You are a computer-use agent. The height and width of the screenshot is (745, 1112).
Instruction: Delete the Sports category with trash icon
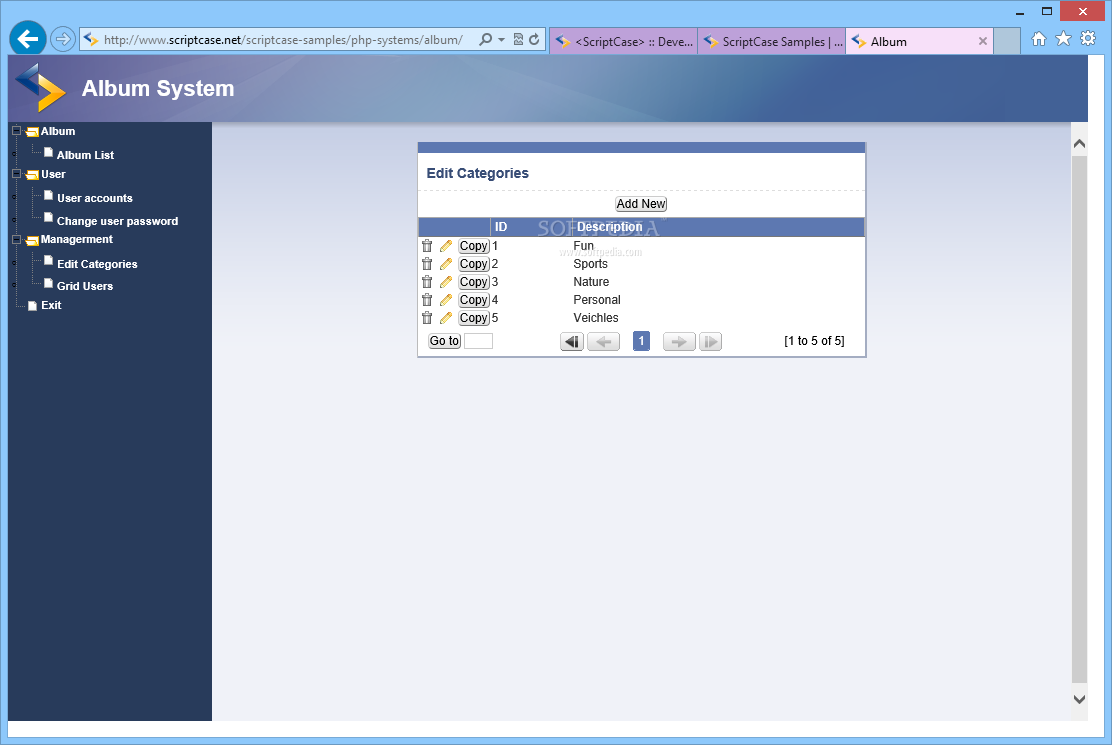point(427,264)
